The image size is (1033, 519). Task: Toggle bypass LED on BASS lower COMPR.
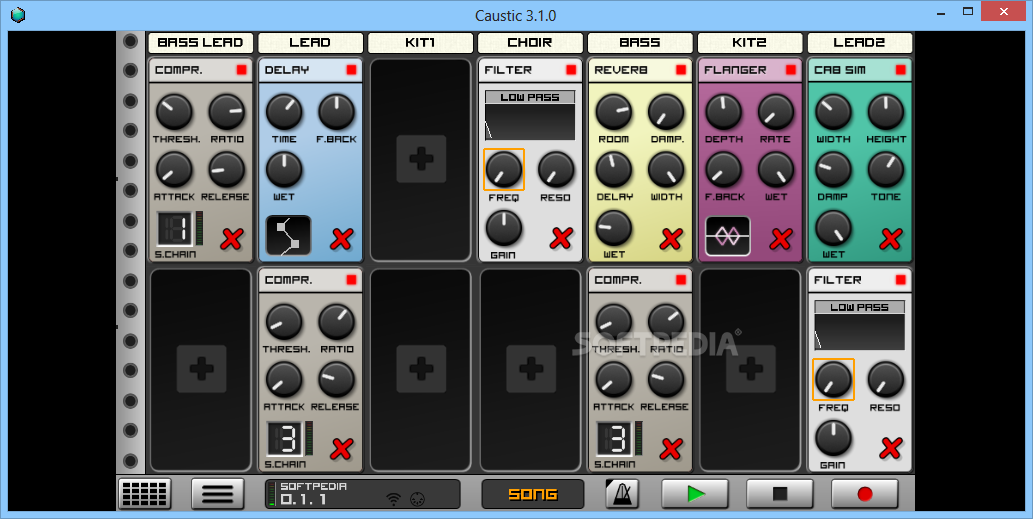click(x=681, y=280)
